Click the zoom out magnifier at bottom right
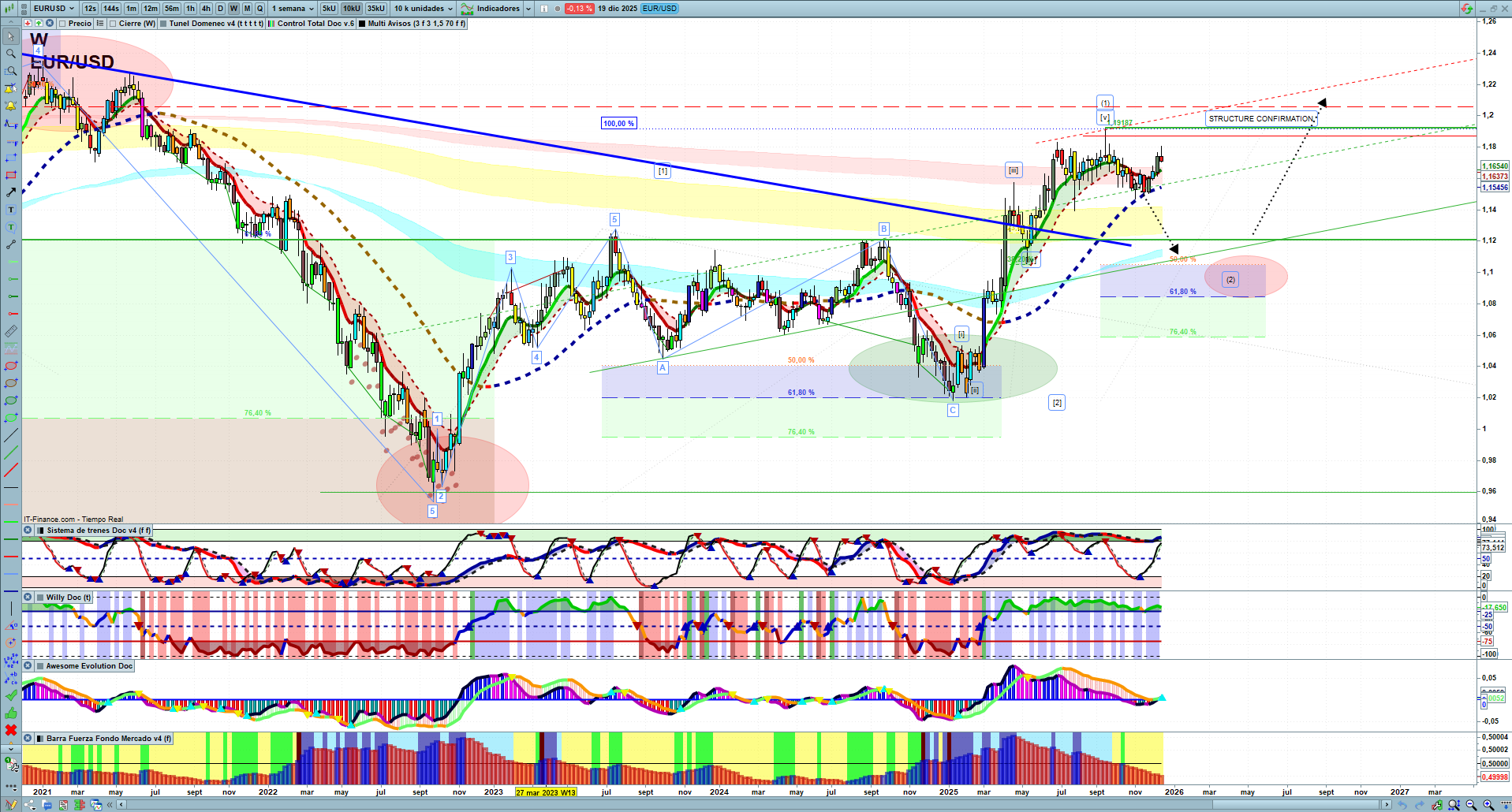The height and width of the screenshot is (812, 1512). pyautogui.click(x=1471, y=805)
